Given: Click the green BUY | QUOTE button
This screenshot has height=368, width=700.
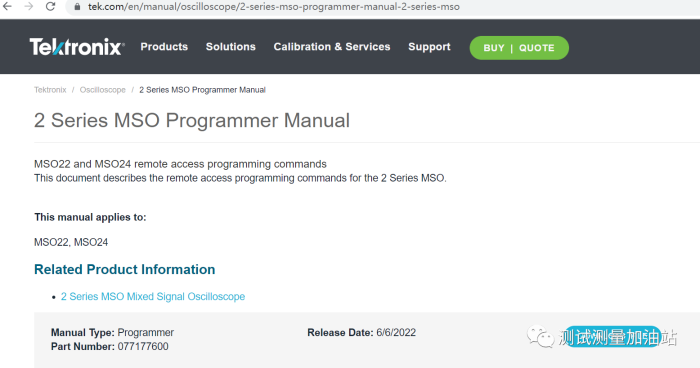Looking at the screenshot, I should [x=519, y=48].
